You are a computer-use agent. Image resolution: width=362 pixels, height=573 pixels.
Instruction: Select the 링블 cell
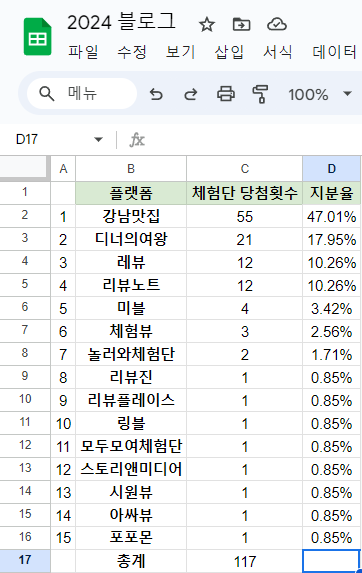[x=131, y=423]
